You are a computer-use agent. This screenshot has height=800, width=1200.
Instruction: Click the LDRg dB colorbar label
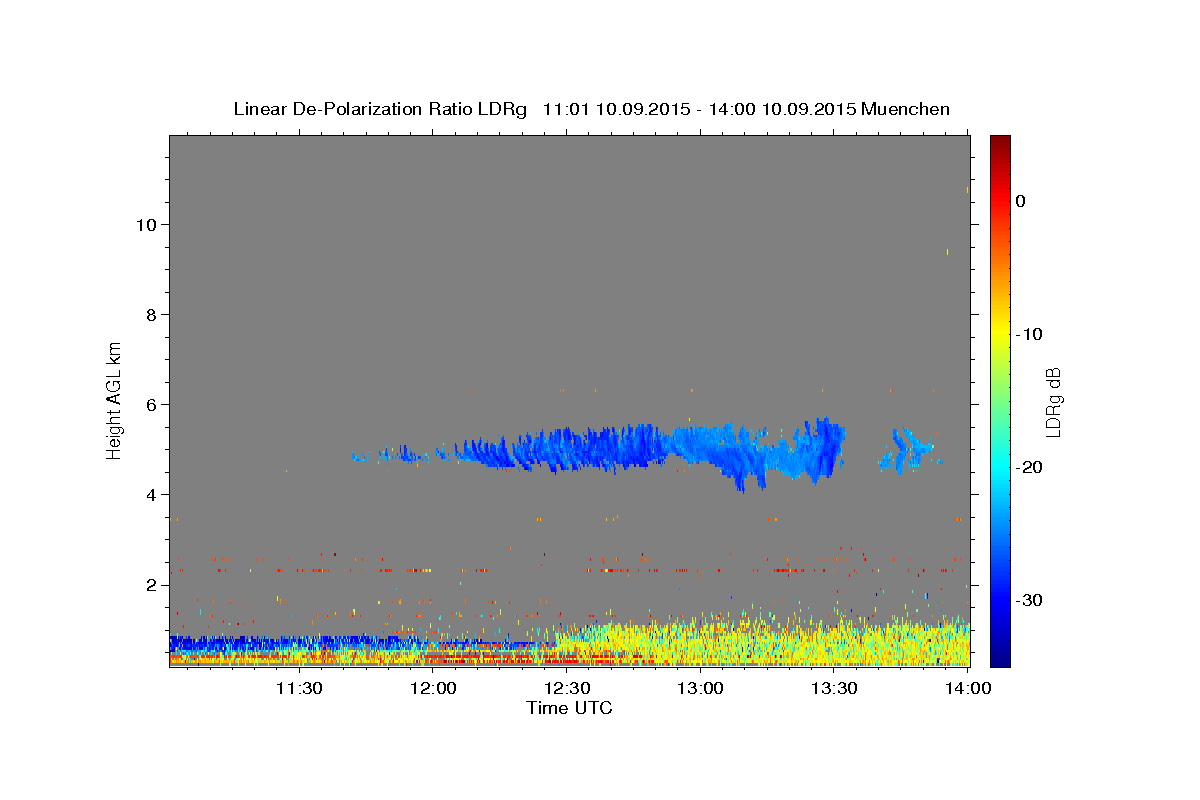pos(1053,402)
